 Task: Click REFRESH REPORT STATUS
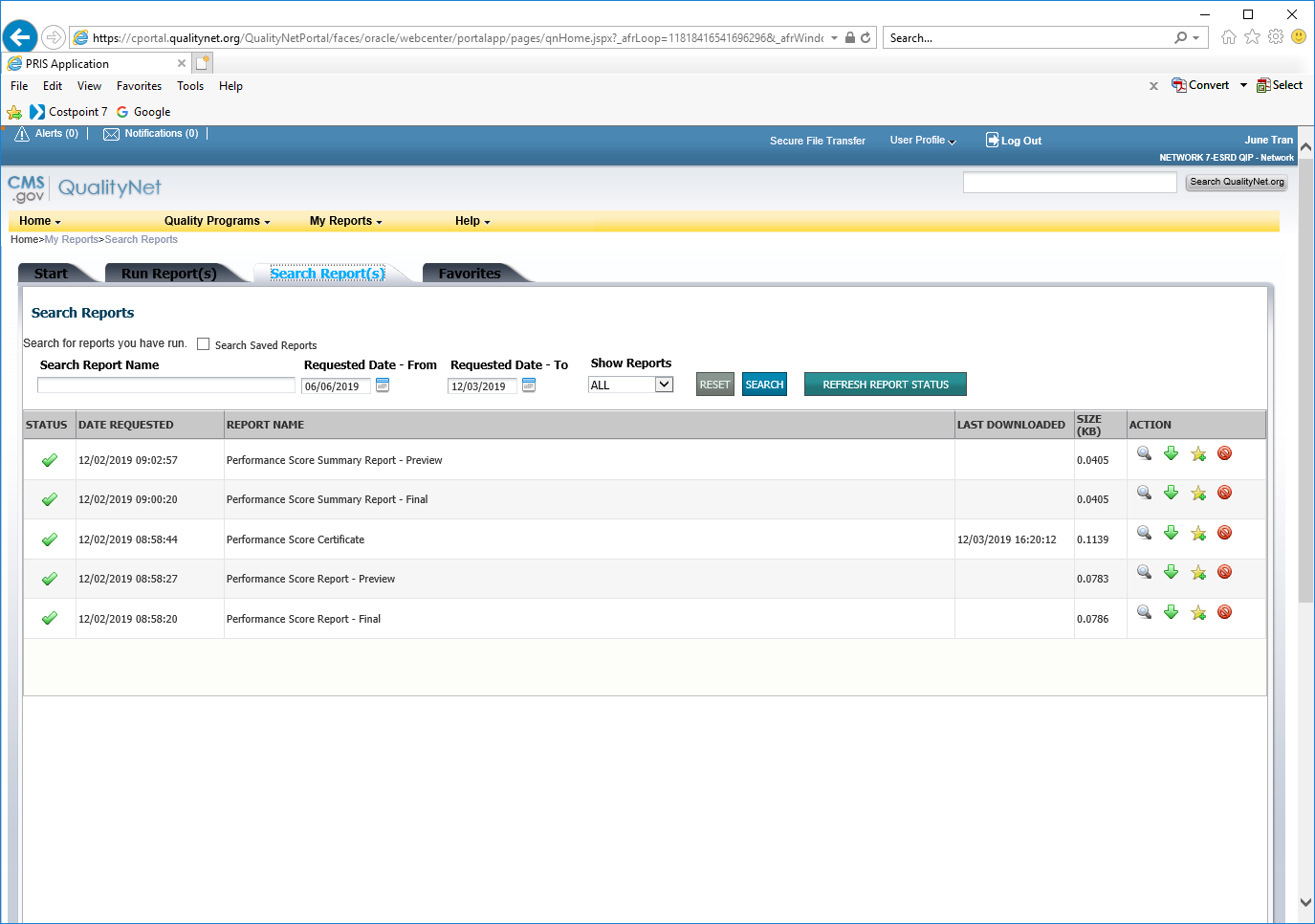tap(886, 385)
